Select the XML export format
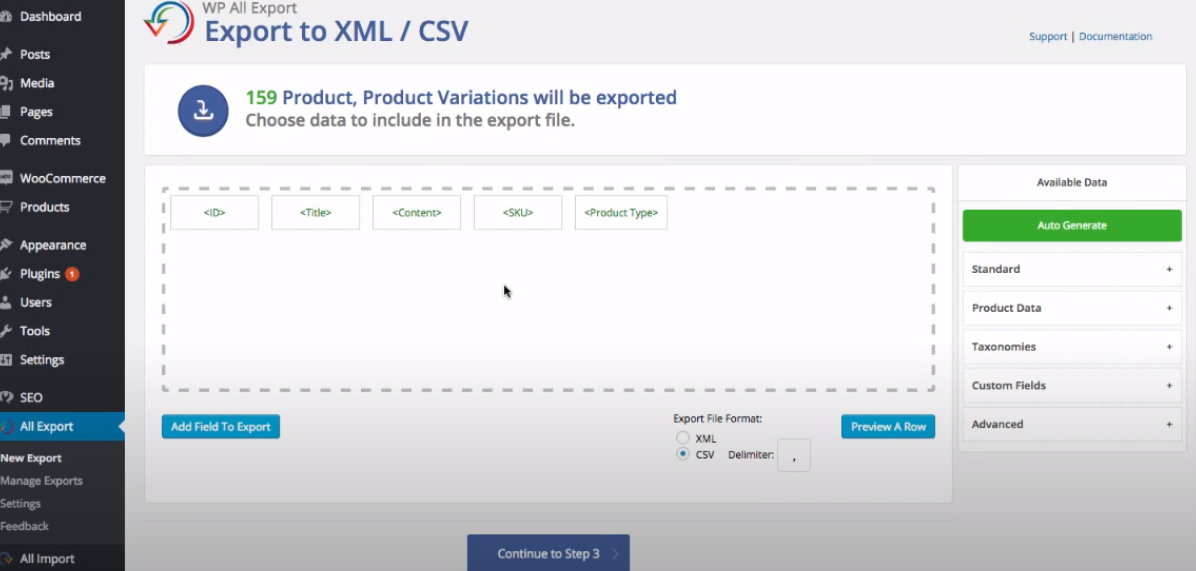1196x571 pixels. click(x=683, y=438)
